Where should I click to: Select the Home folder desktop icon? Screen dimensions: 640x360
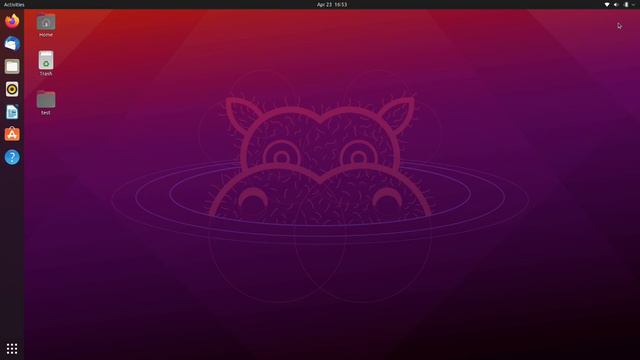[46, 22]
